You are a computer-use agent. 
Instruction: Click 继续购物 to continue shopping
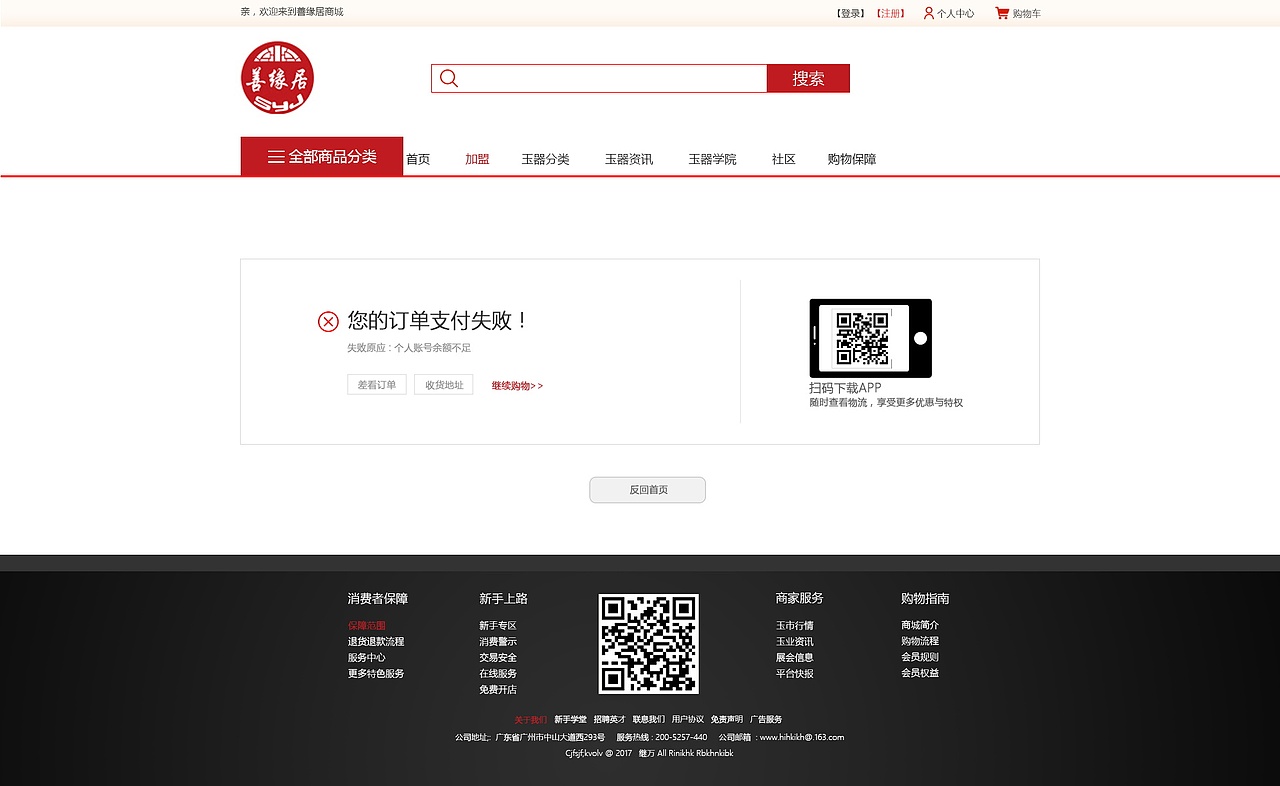512,385
